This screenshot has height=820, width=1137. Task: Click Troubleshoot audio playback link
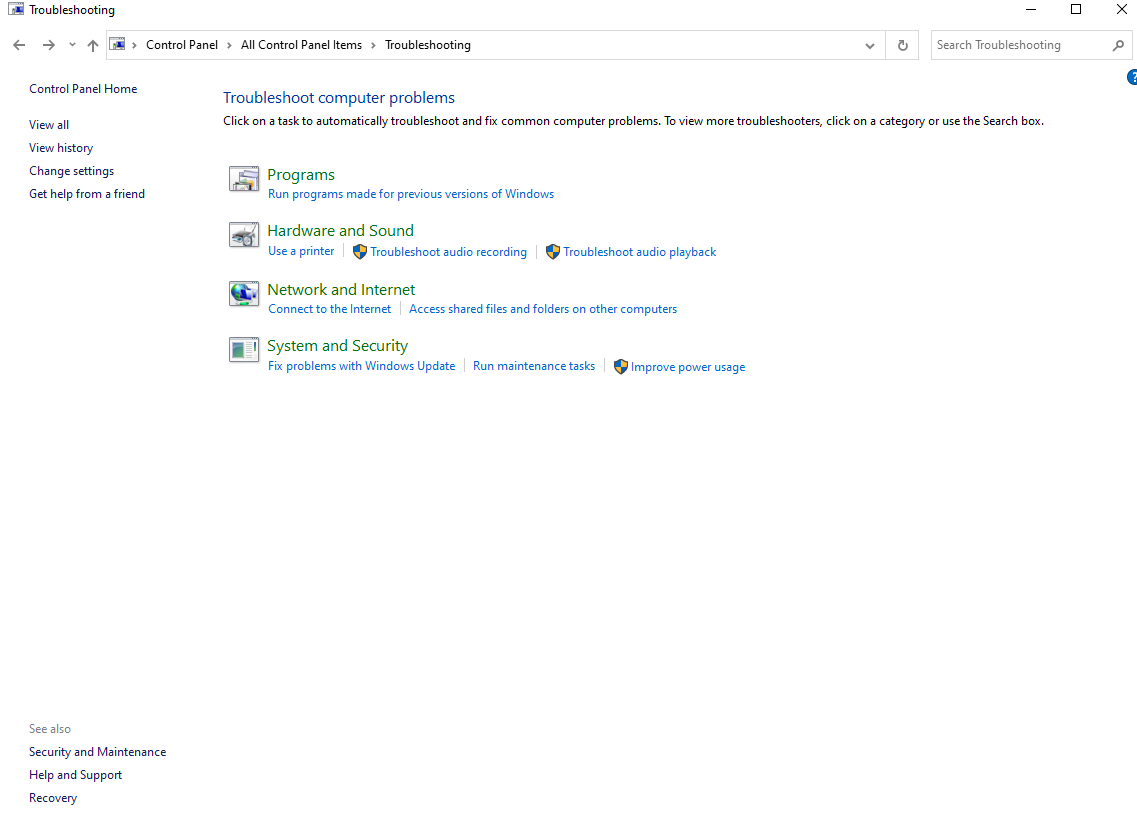pyautogui.click(x=640, y=252)
